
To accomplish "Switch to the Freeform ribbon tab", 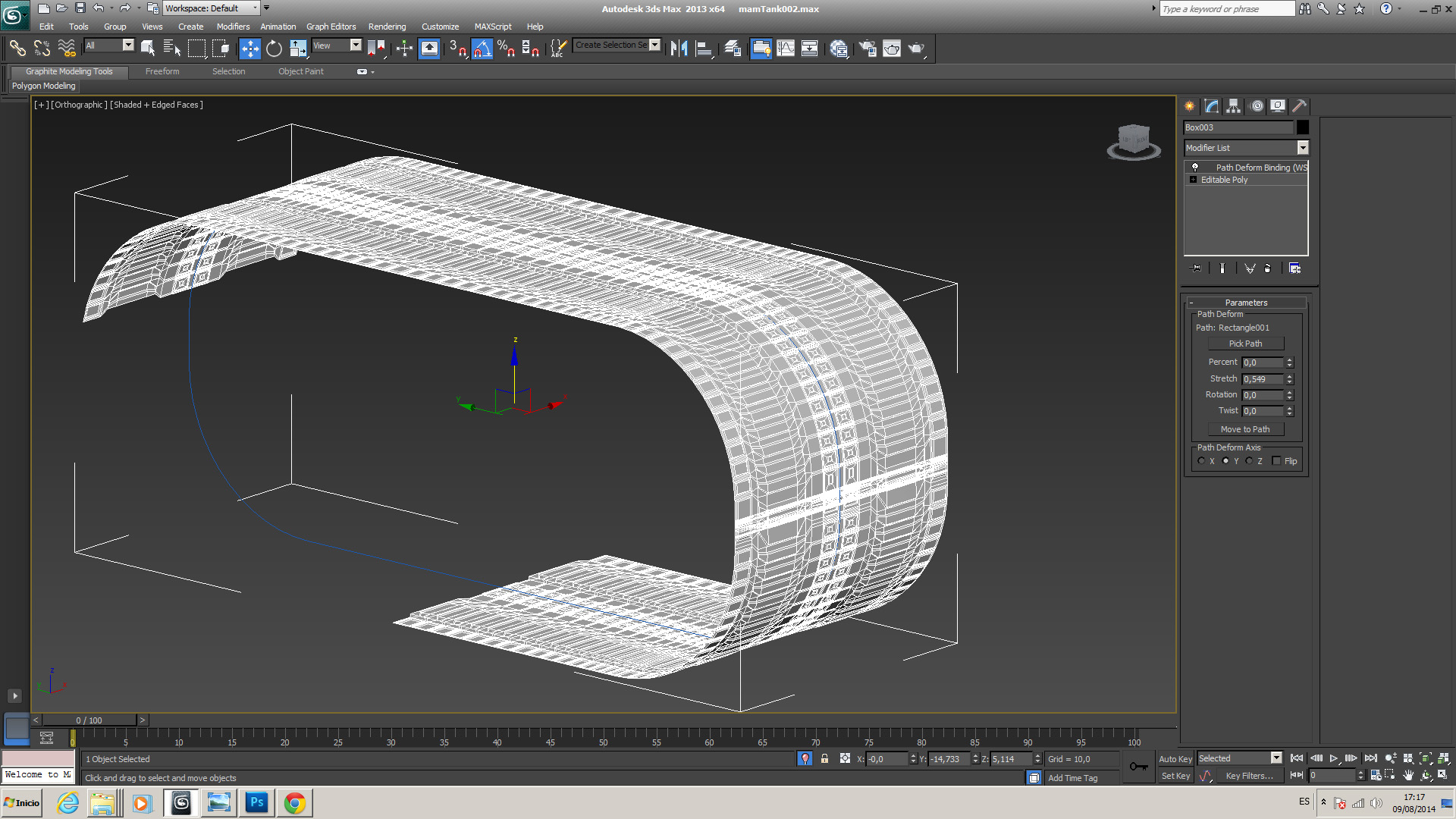I will [x=162, y=71].
